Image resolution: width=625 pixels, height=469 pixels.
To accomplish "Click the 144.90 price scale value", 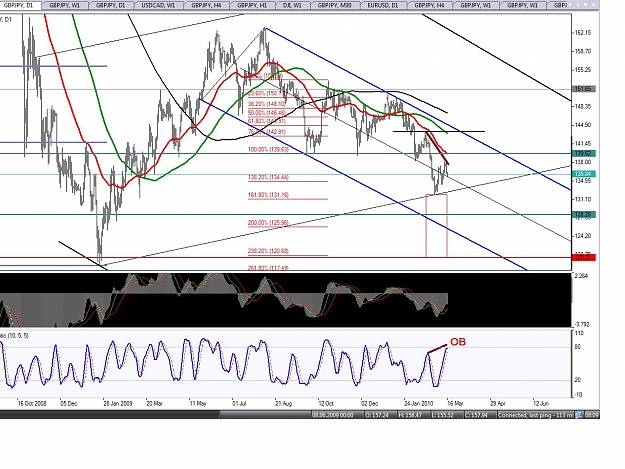I will [583, 125].
